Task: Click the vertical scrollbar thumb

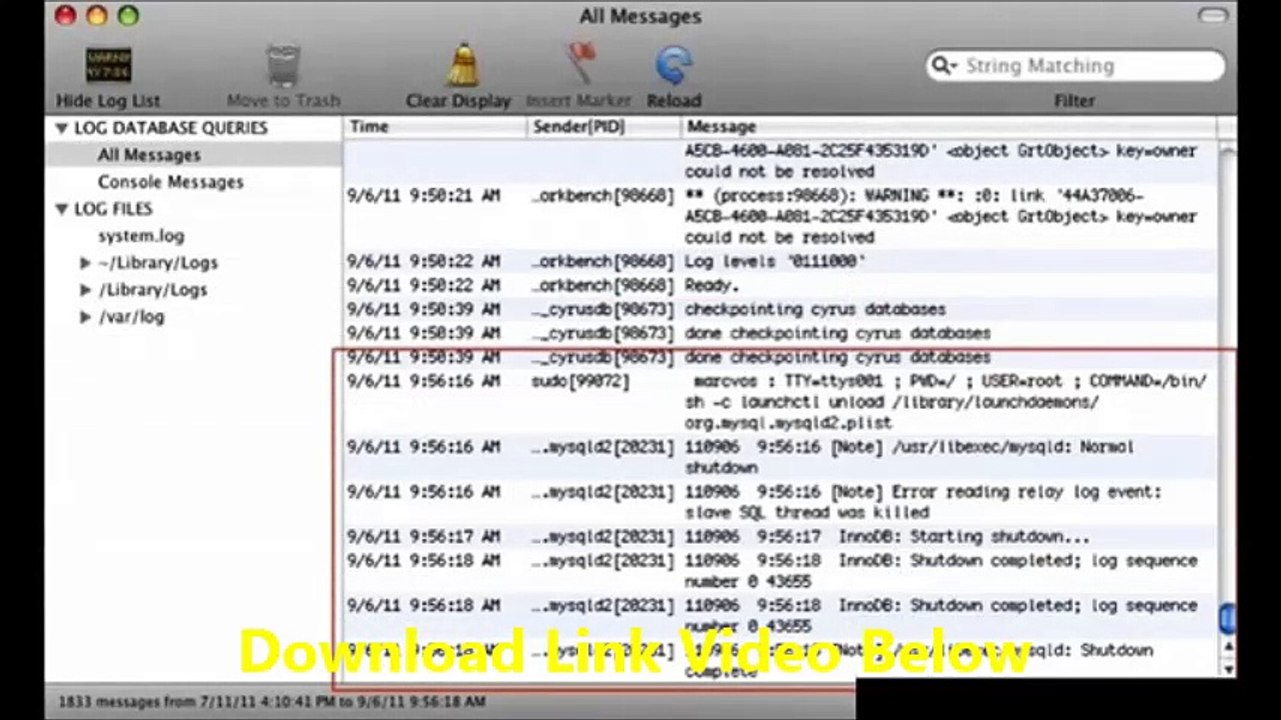Action: [1227, 618]
